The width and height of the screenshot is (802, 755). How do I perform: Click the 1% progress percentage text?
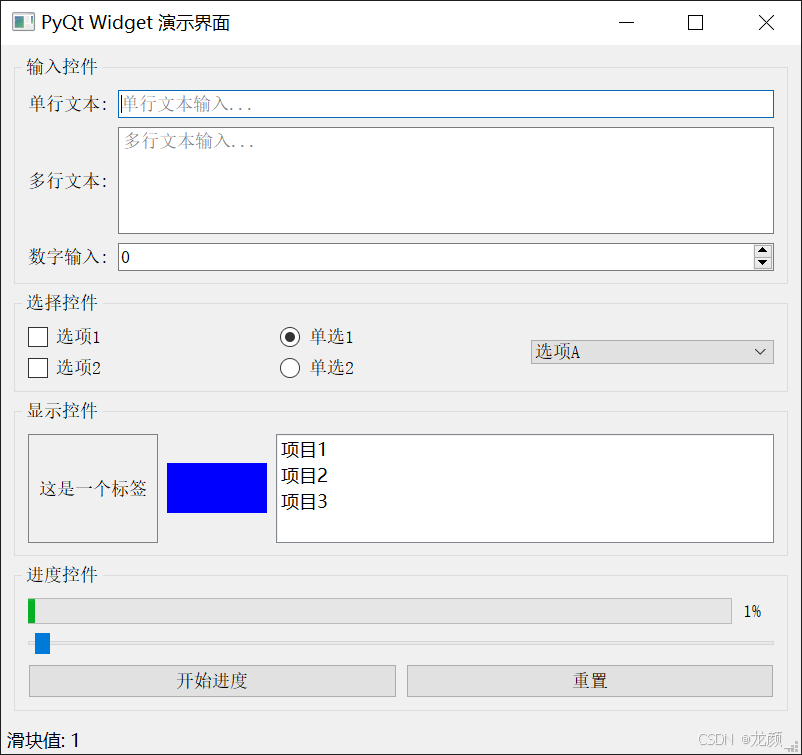(x=752, y=611)
